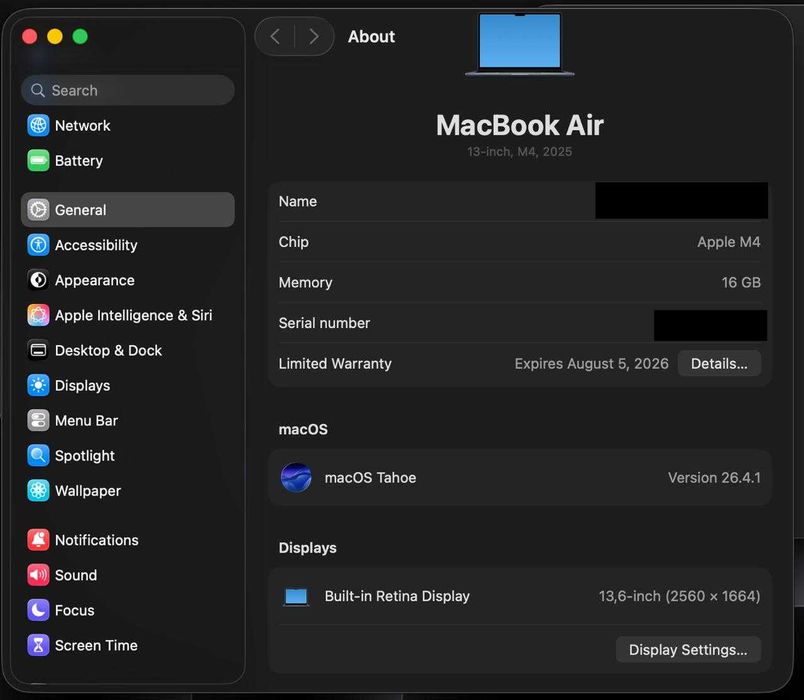Open the Screen Time hourglass icon
Screen dimensions: 804x700
coord(38,645)
